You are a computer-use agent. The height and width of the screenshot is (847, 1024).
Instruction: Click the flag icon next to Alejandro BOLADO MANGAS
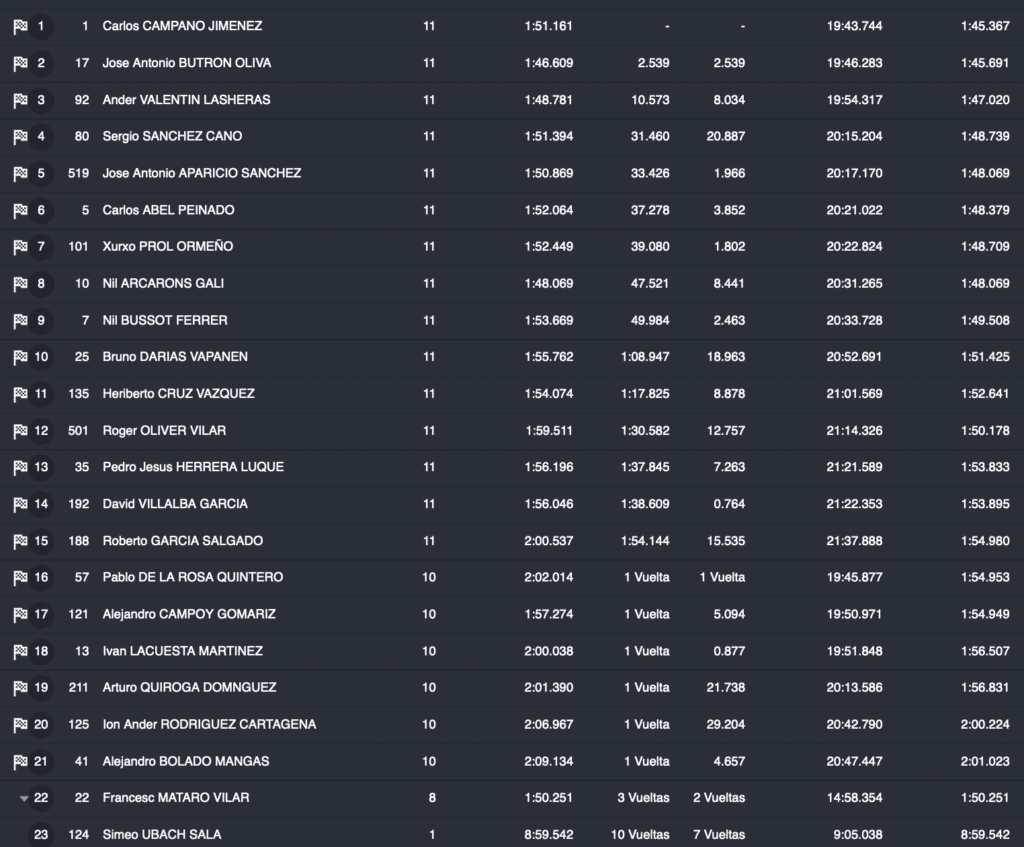[x=20, y=762]
